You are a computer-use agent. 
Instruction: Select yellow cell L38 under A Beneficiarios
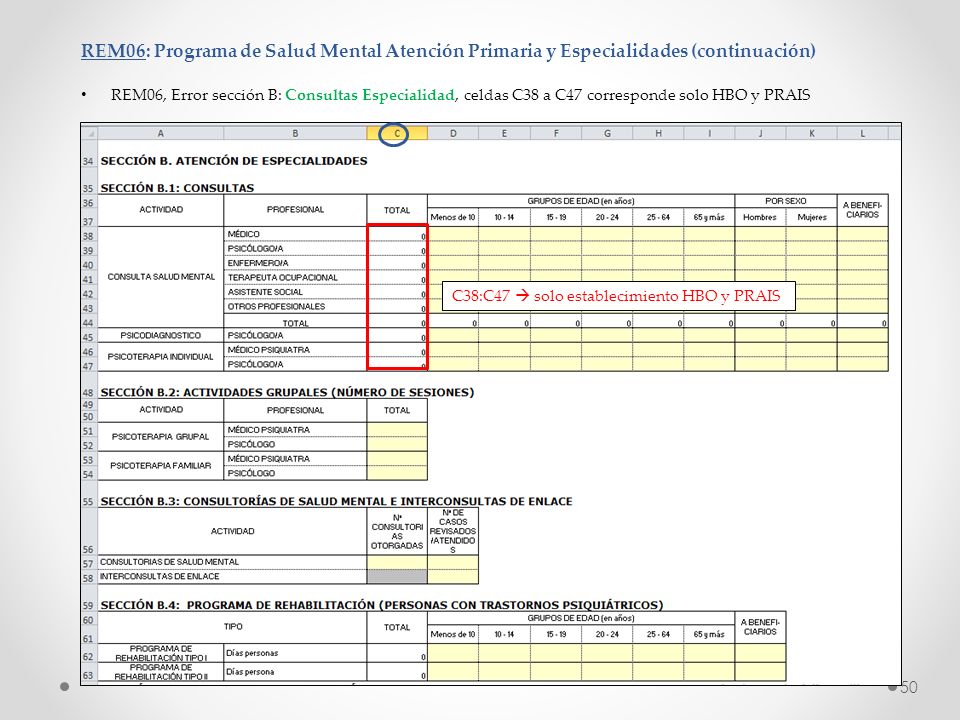coord(863,234)
